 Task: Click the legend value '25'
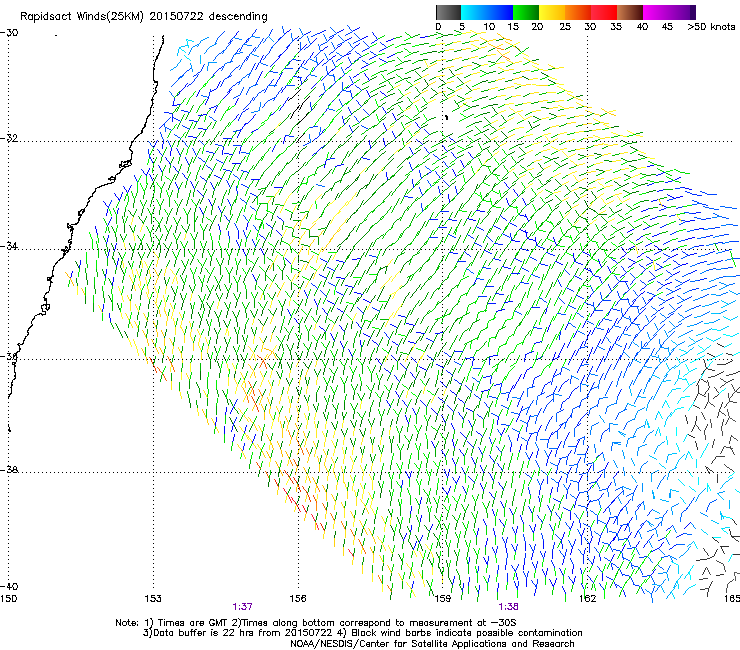565,27
